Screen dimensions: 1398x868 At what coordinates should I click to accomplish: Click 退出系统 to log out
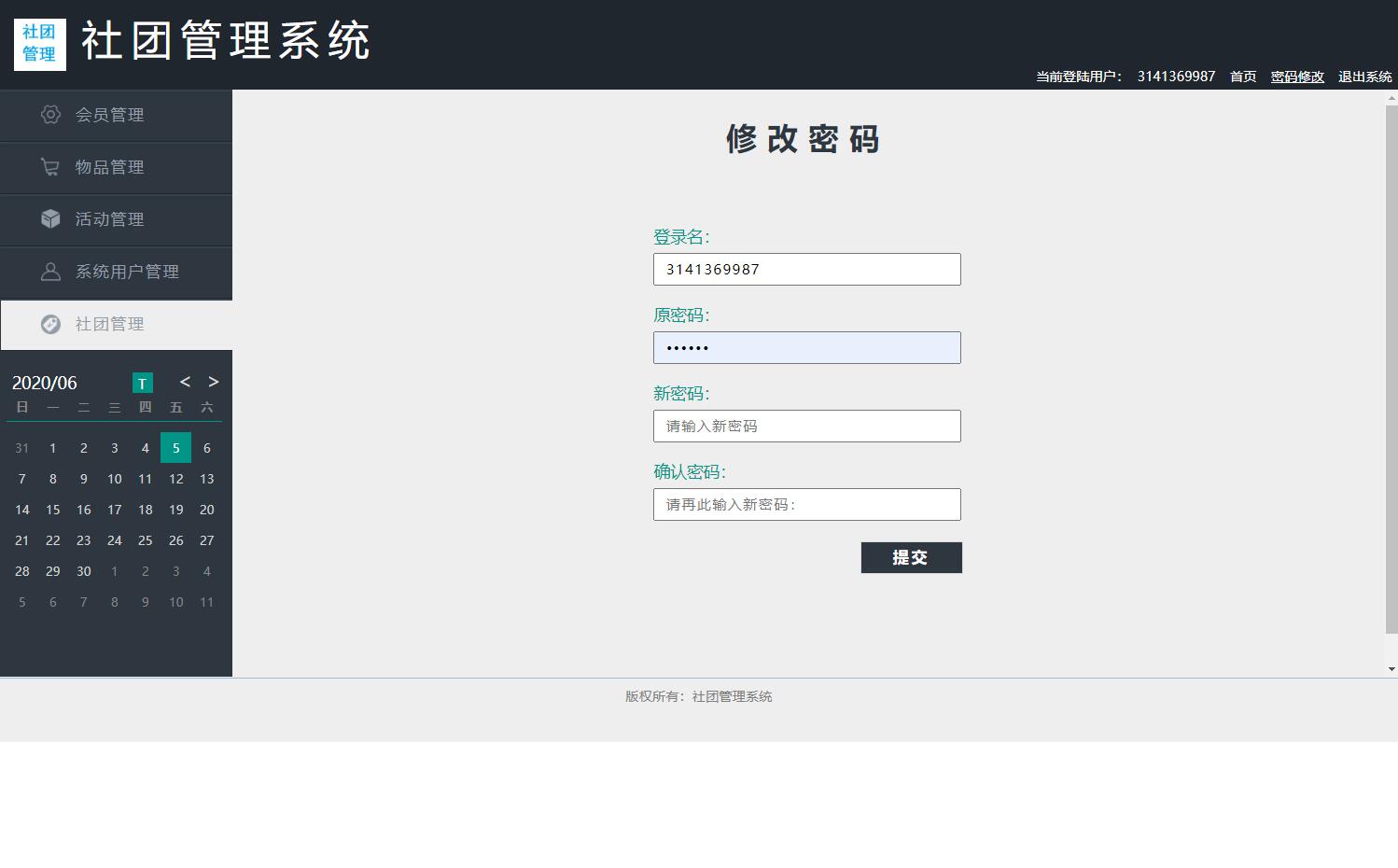pyautogui.click(x=1363, y=77)
